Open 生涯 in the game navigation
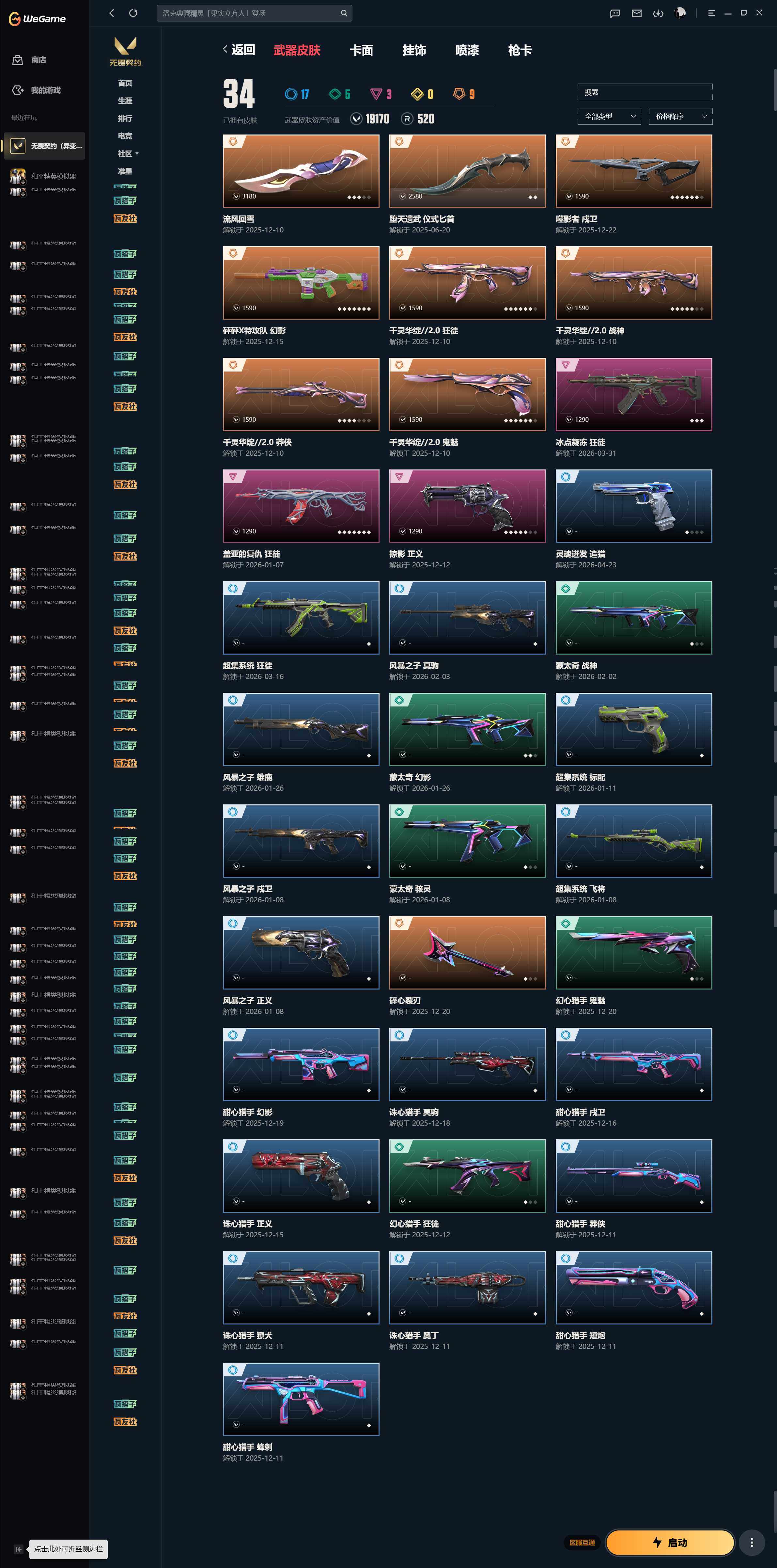 [x=125, y=101]
